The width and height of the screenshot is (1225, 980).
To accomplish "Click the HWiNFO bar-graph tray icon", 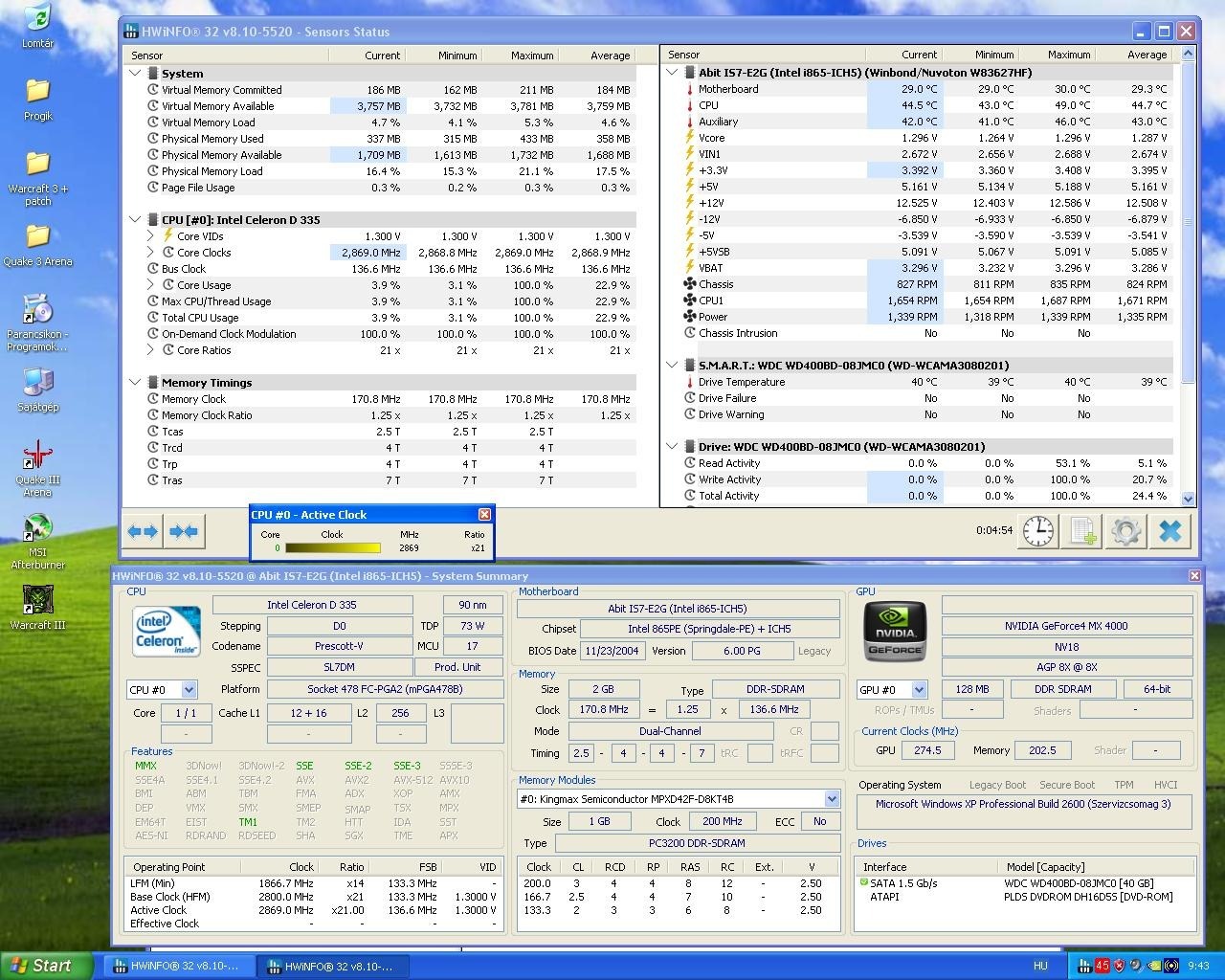I will coord(1084,966).
